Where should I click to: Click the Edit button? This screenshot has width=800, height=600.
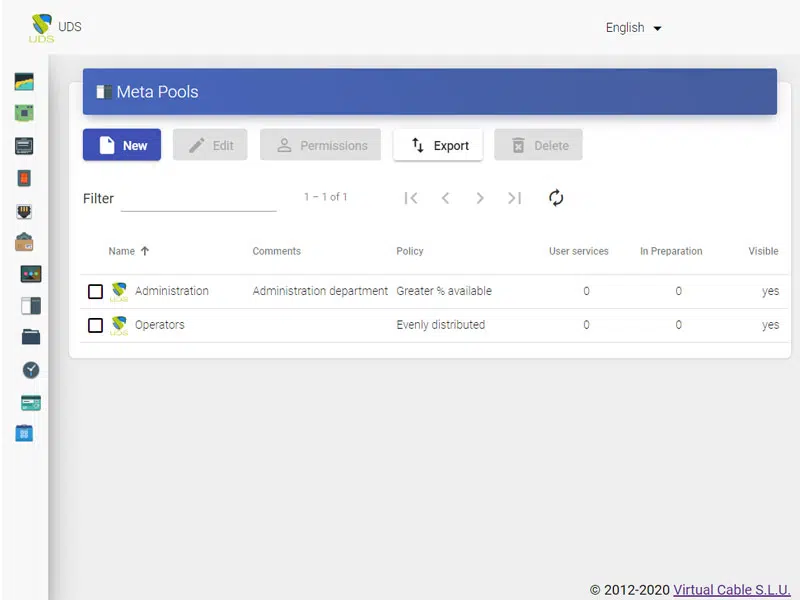[x=210, y=145]
